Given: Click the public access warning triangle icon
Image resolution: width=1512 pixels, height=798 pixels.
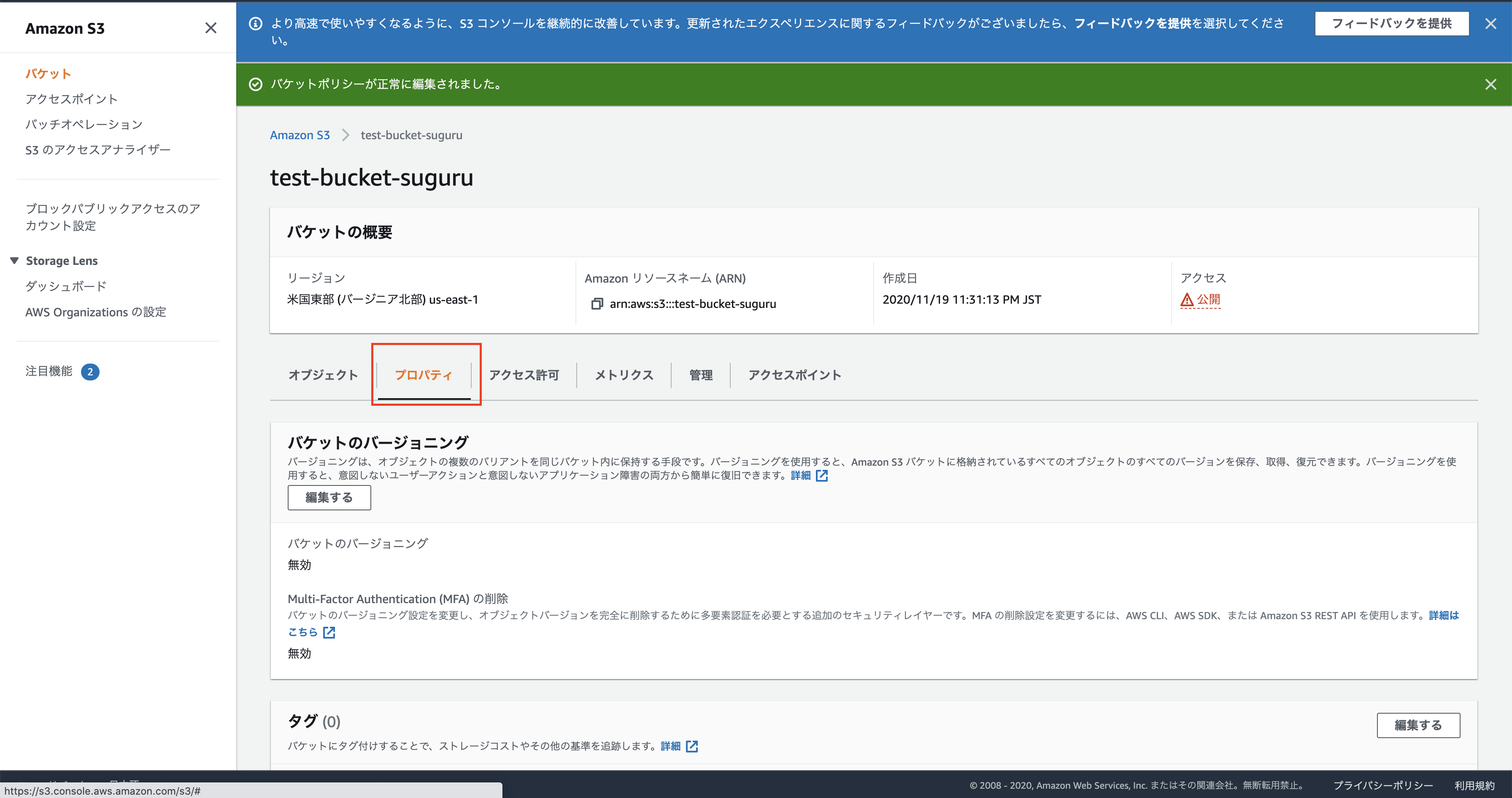Looking at the screenshot, I should pyautogui.click(x=1187, y=300).
